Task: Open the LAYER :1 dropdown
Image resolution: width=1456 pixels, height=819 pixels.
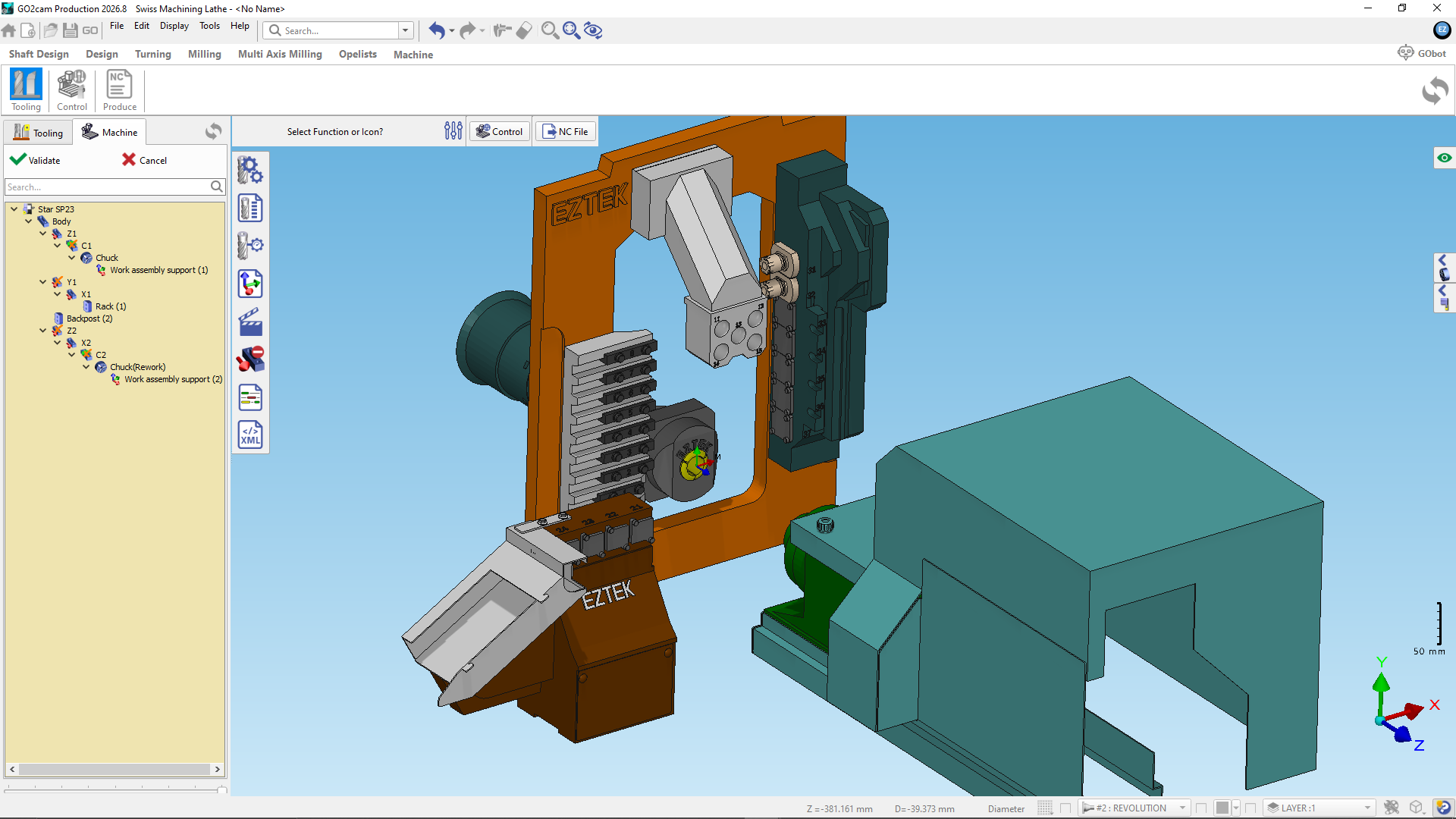Action: pos(1319,808)
